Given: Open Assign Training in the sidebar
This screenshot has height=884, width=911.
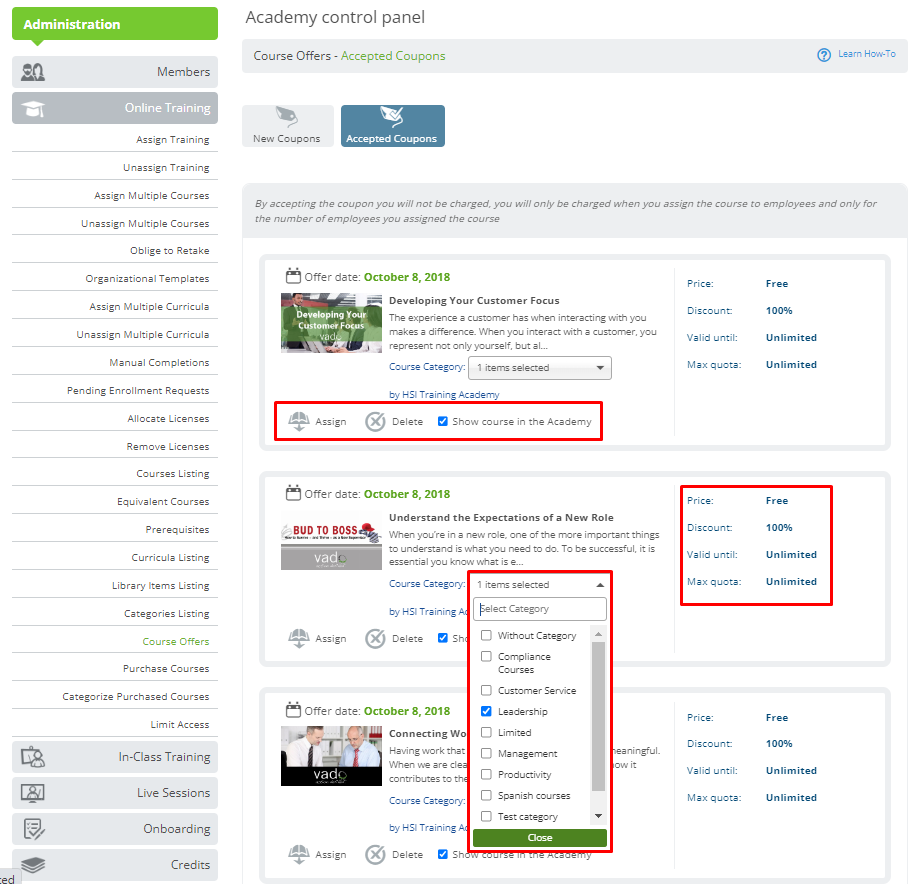Looking at the screenshot, I should coord(173,139).
